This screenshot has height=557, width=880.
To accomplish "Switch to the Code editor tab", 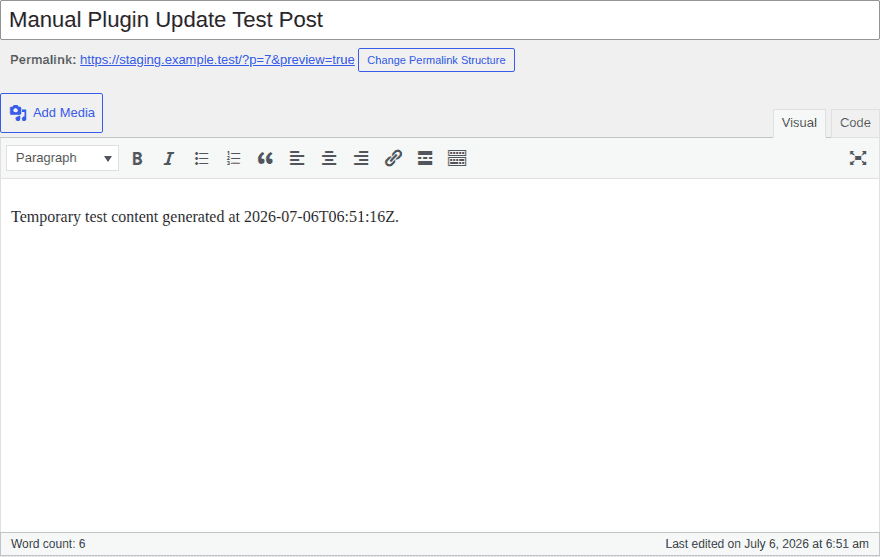I will pyautogui.click(x=855, y=123).
